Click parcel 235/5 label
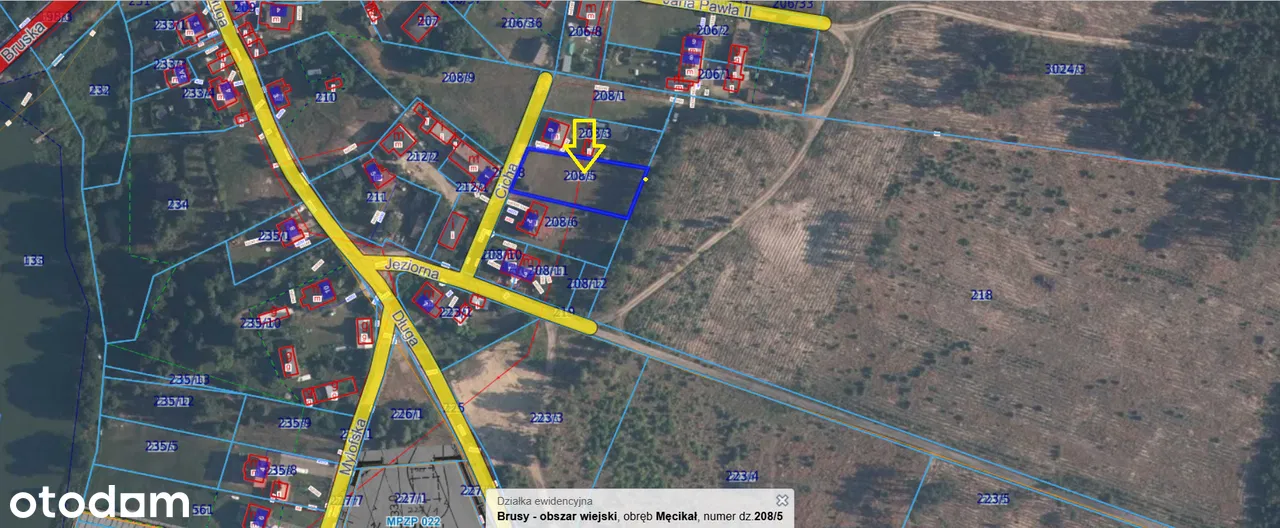Screen dimensions: 1280x528 pos(162,446)
